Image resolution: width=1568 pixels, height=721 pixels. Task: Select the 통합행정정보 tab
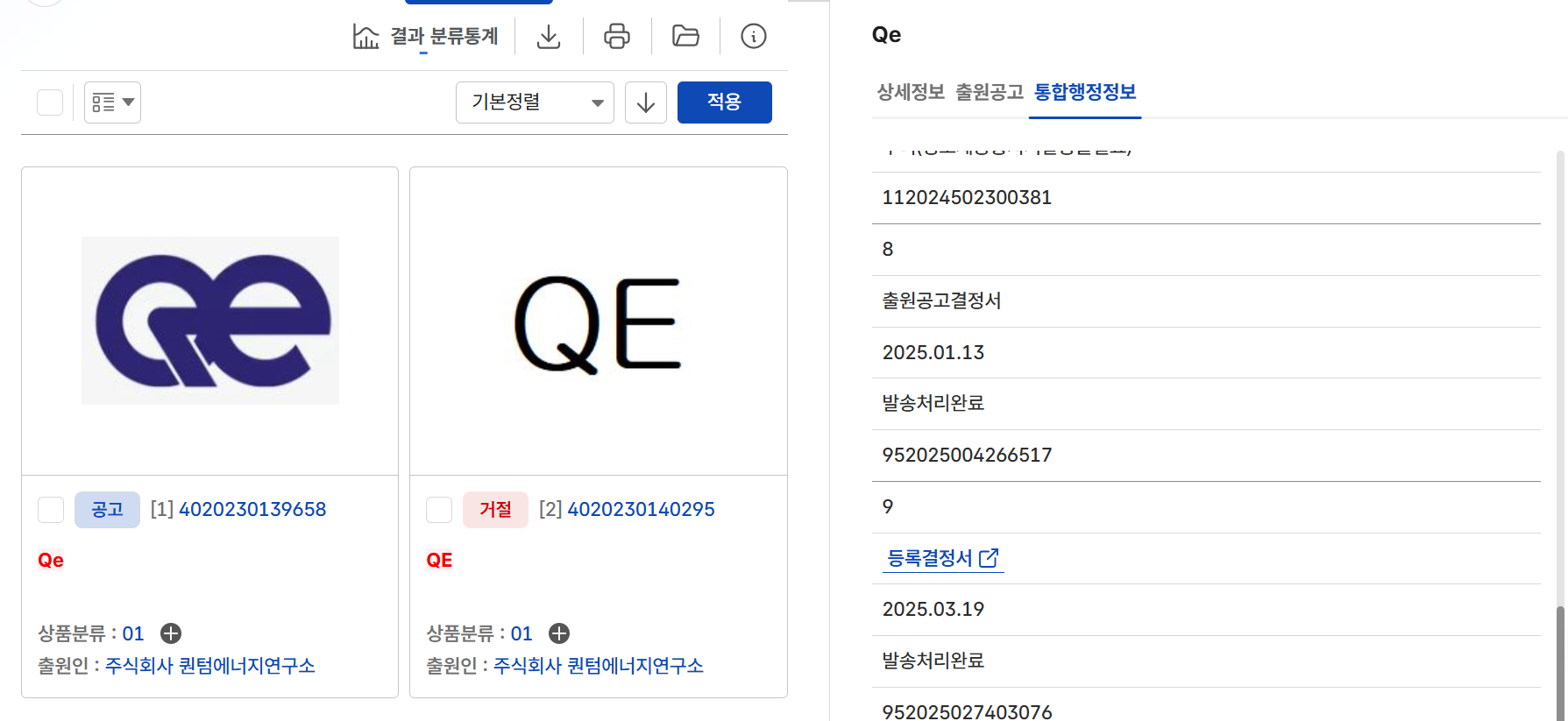tap(1085, 92)
